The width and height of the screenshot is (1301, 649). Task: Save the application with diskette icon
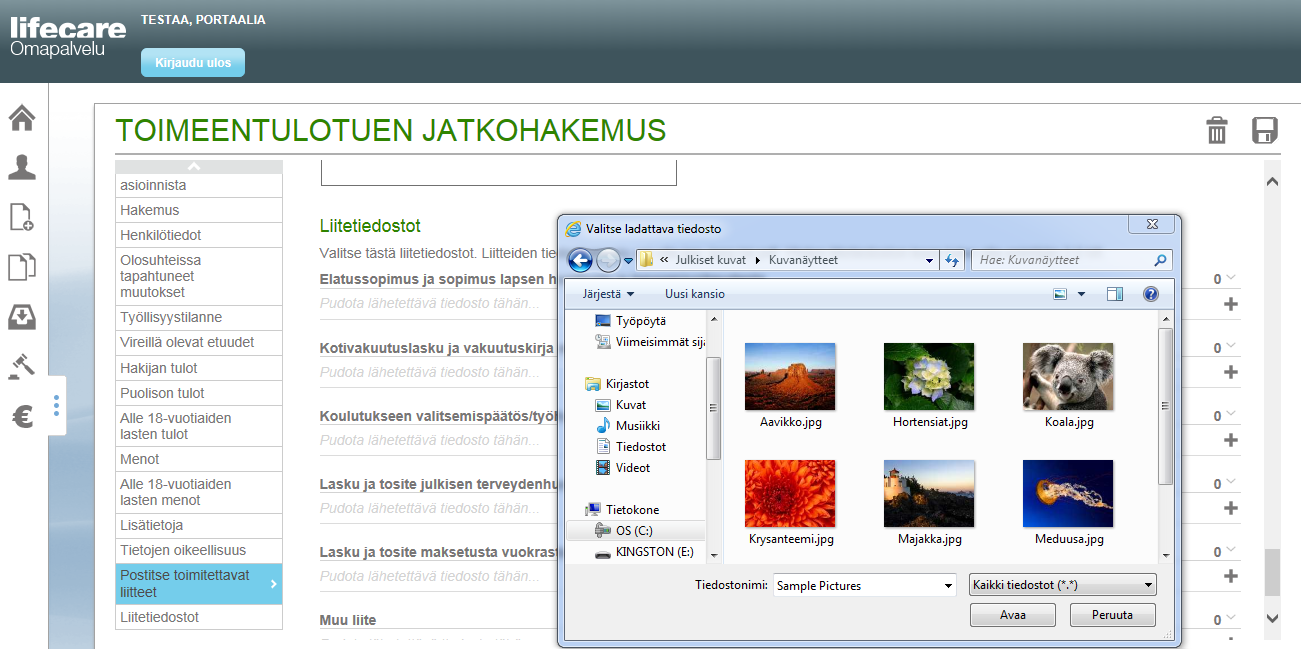[1265, 130]
